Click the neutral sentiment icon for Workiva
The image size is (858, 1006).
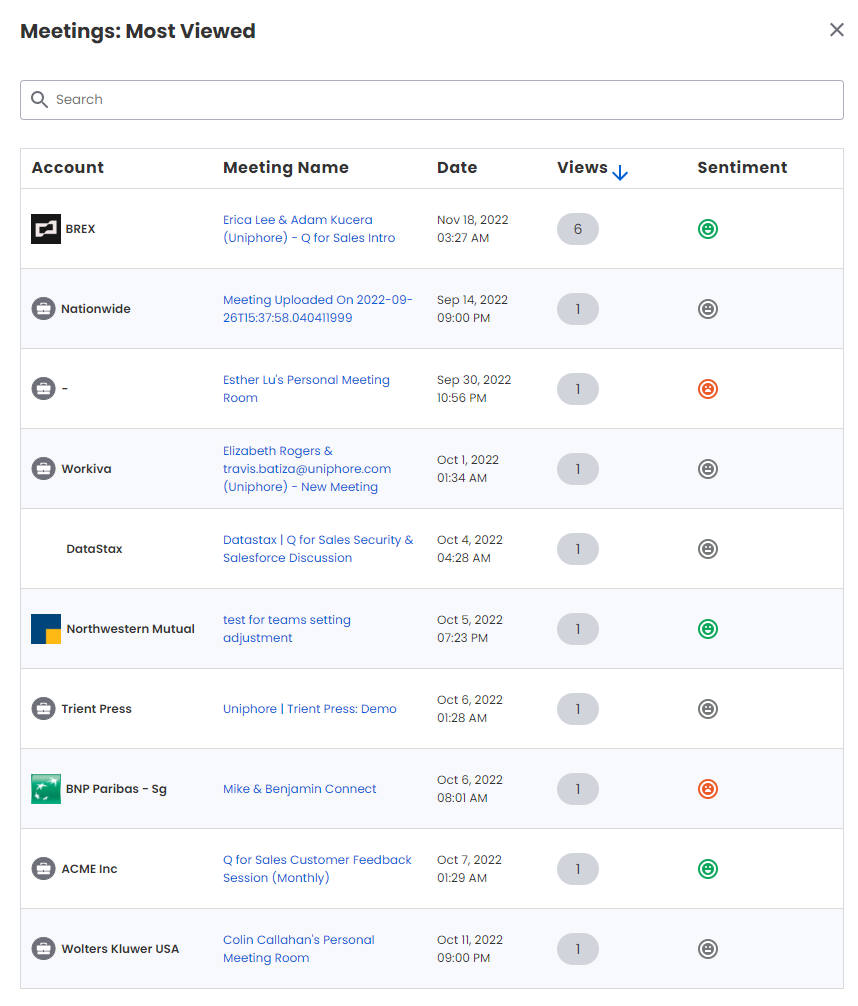[x=708, y=469]
